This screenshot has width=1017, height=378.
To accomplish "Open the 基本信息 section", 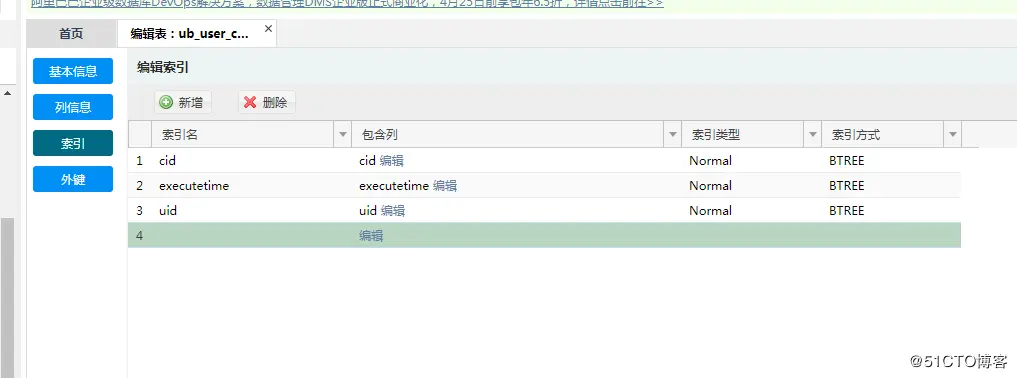I will pos(73,71).
